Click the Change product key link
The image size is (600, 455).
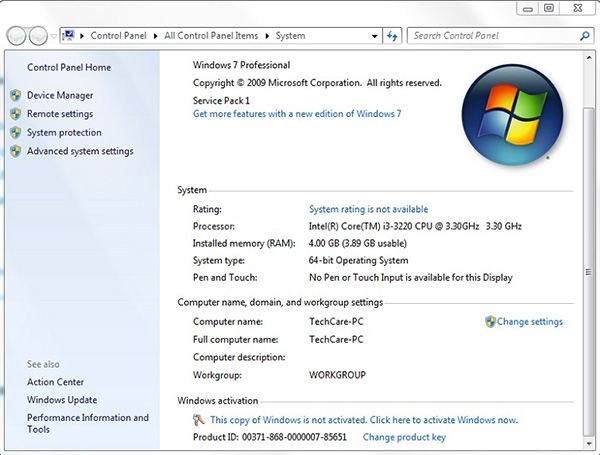pyautogui.click(x=404, y=437)
